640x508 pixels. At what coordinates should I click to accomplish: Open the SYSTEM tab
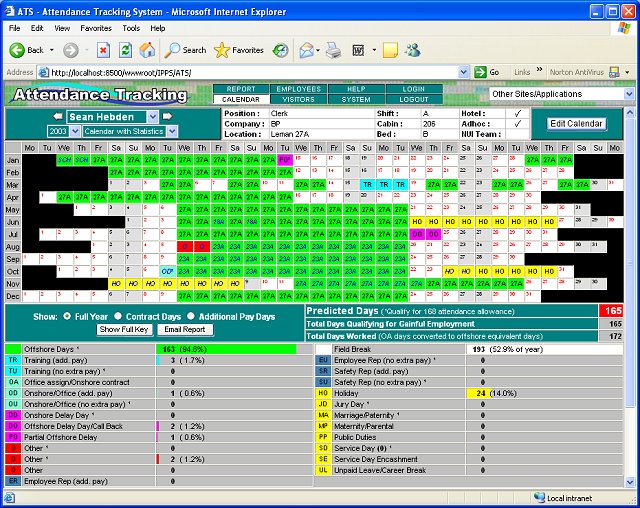click(x=356, y=99)
